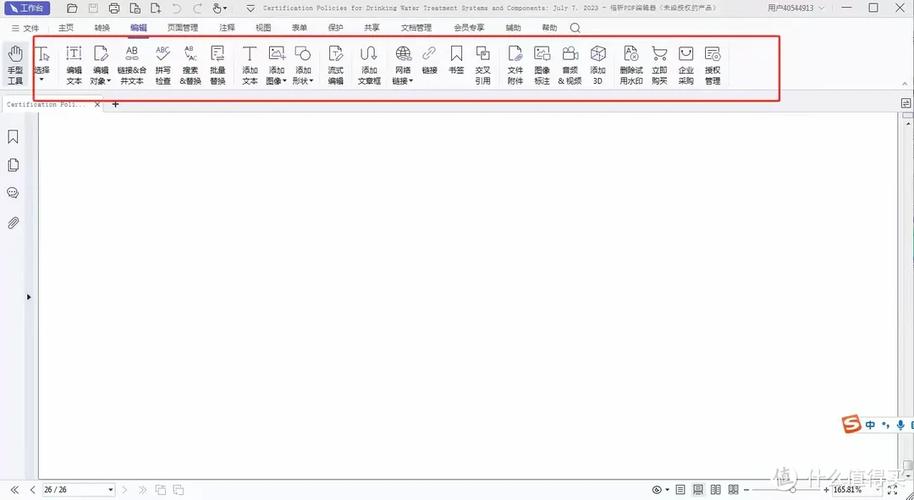Screen dimensions: 914x500
Task: Click Image Annotation (图像标注) tool
Action: pyautogui.click(x=542, y=65)
